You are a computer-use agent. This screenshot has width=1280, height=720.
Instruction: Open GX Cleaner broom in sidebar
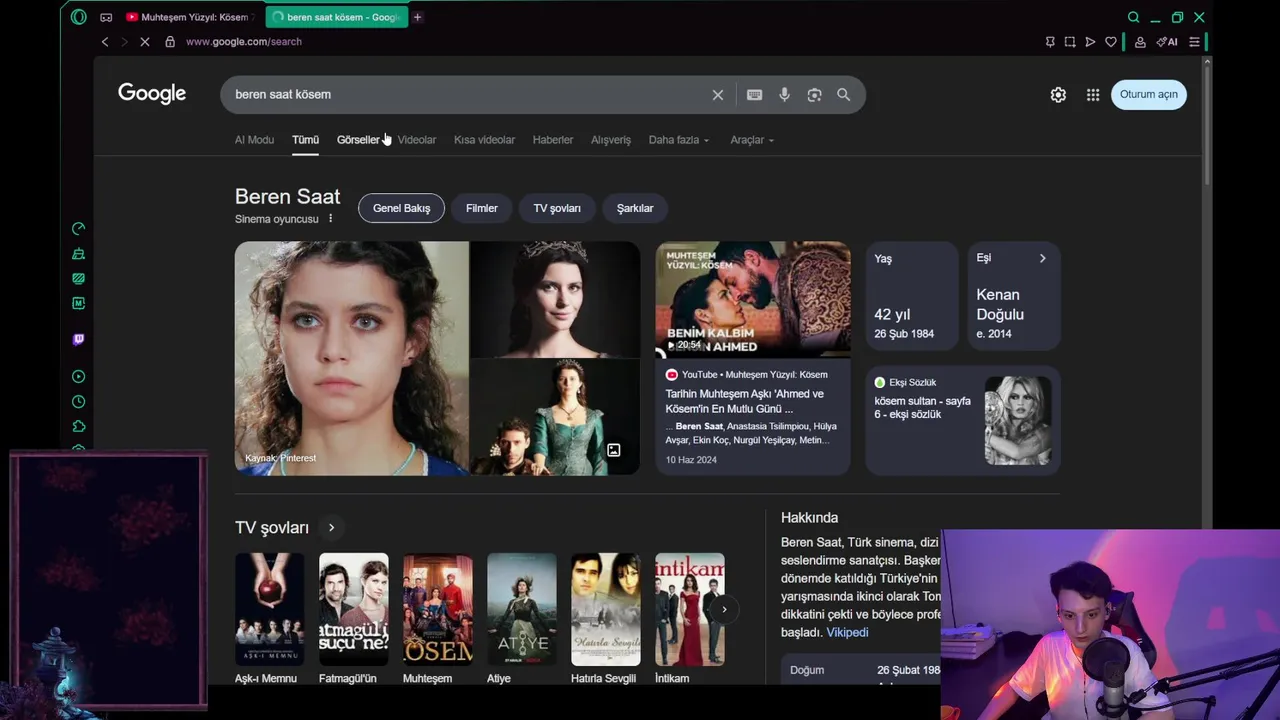point(79,254)
